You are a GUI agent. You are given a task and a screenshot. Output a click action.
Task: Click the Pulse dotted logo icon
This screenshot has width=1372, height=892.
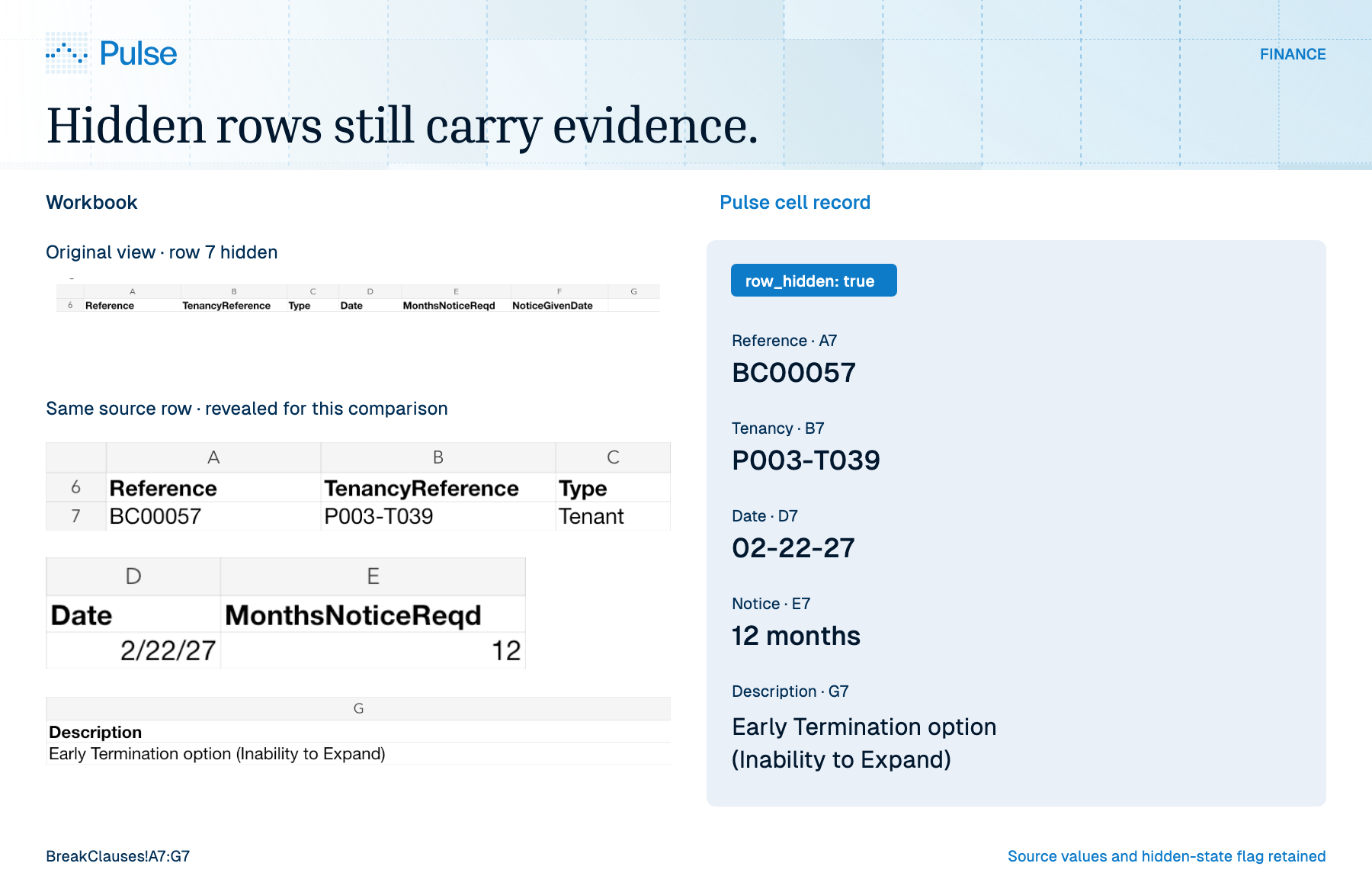pos(67,53)
